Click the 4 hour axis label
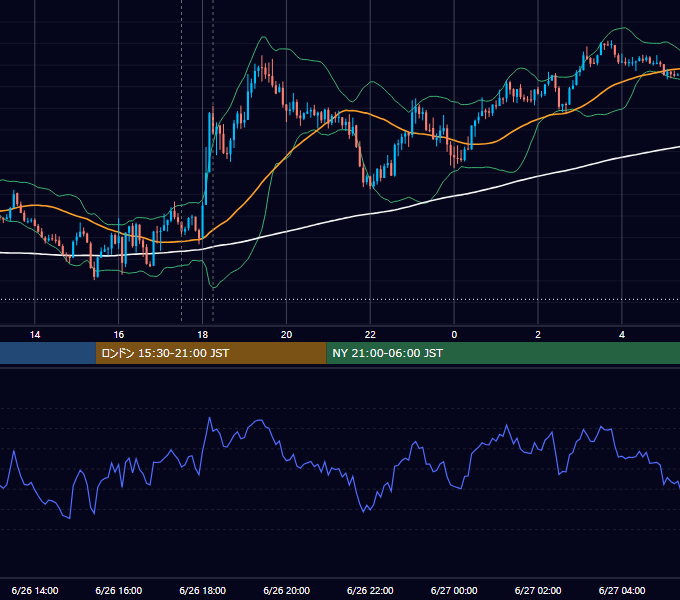Image resolution: width=680 pixels, height=600 pixels. [622, 335]
